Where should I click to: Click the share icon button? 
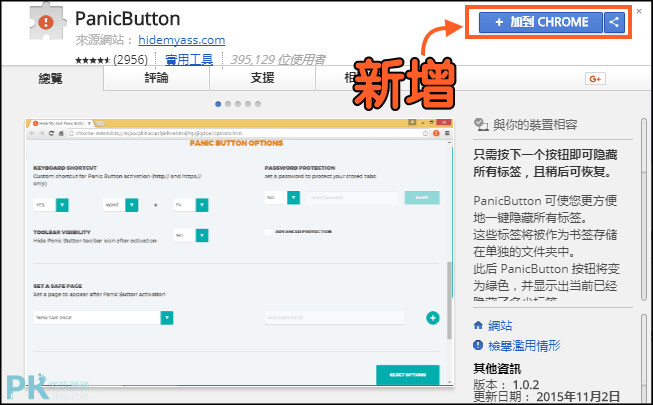point(614,22)
